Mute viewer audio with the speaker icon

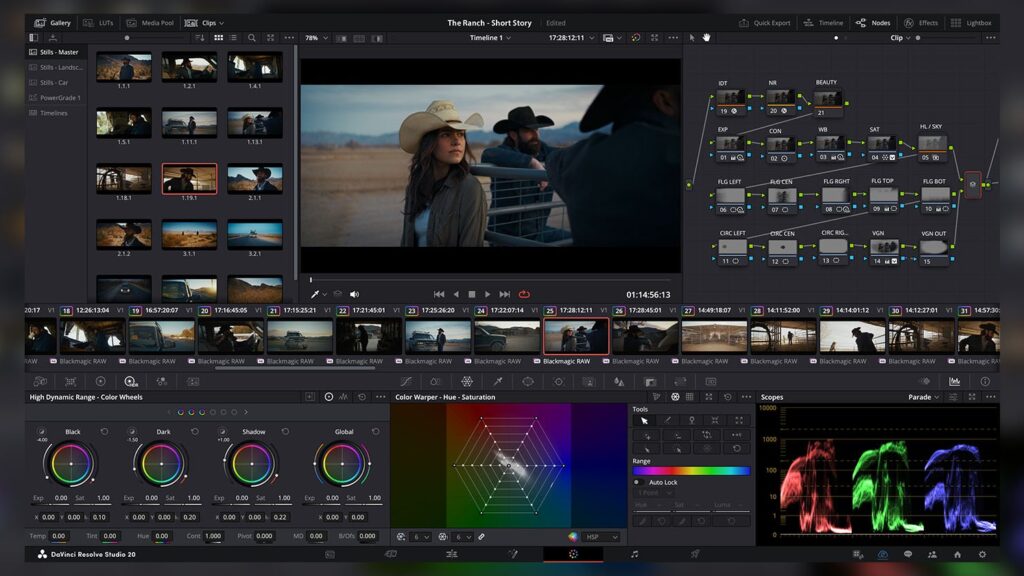point(354,294)
